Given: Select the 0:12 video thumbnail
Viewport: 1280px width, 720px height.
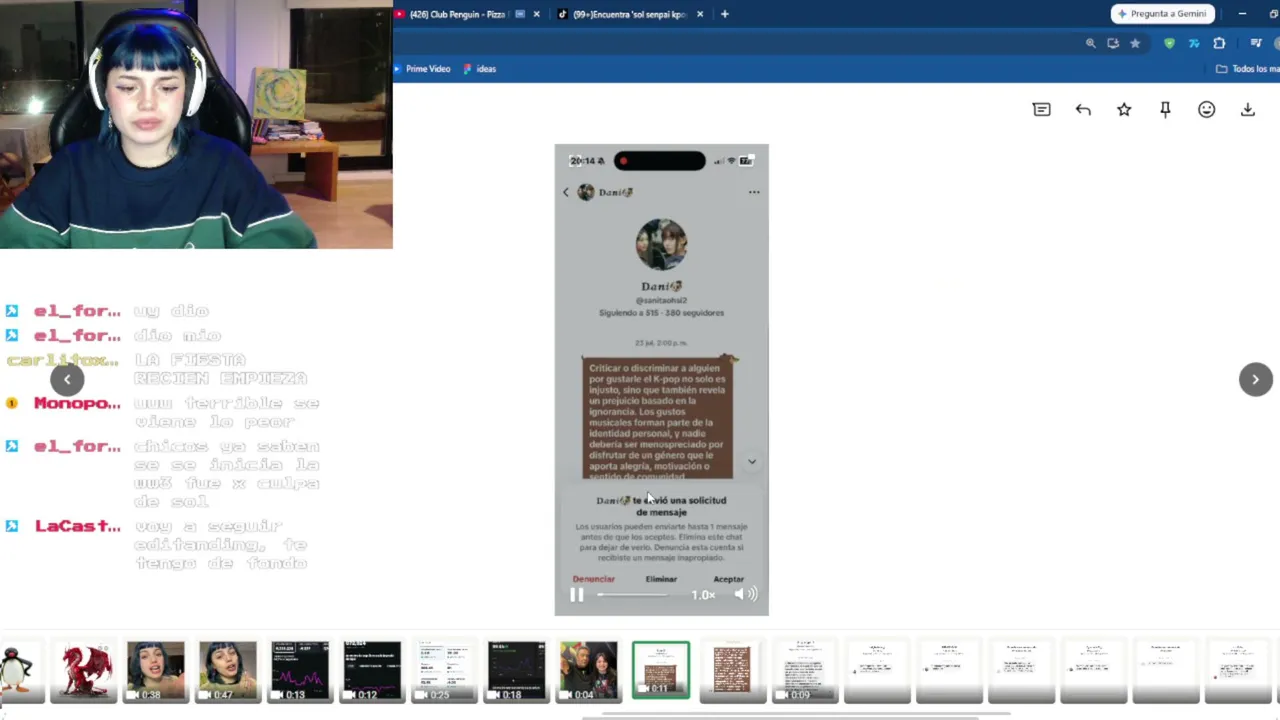Looking at the screenshot, I should (x=372, y=670).
